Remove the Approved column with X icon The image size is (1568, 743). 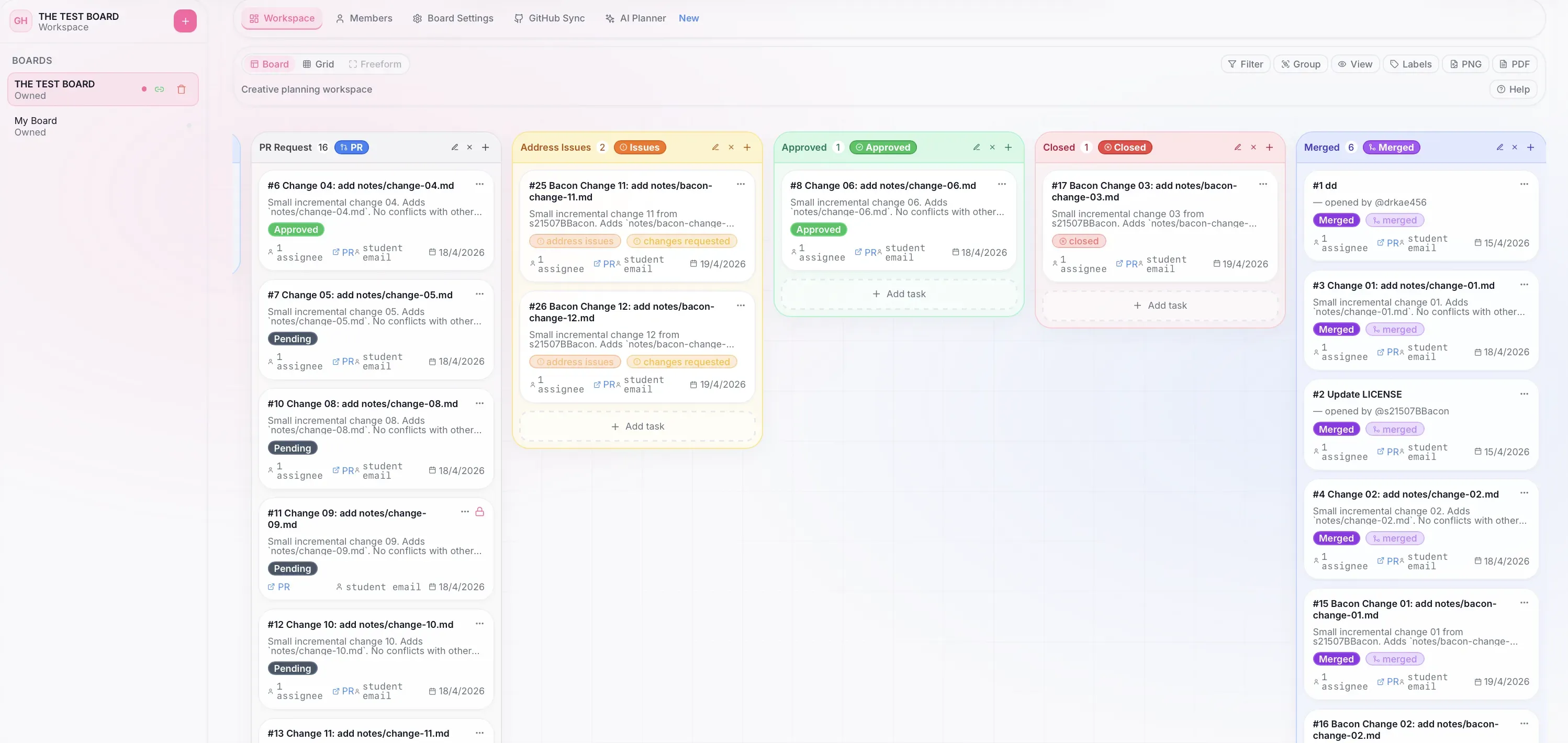(992, 147)
